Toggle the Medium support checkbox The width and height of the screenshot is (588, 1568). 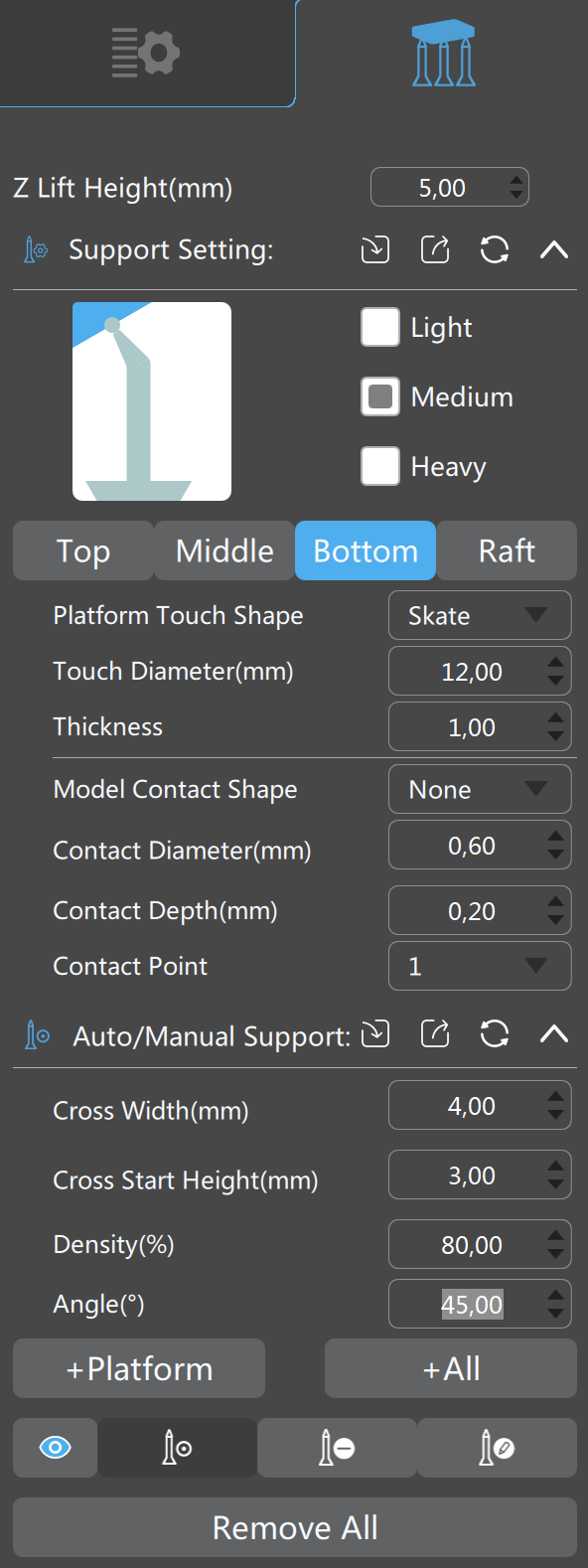380,396
